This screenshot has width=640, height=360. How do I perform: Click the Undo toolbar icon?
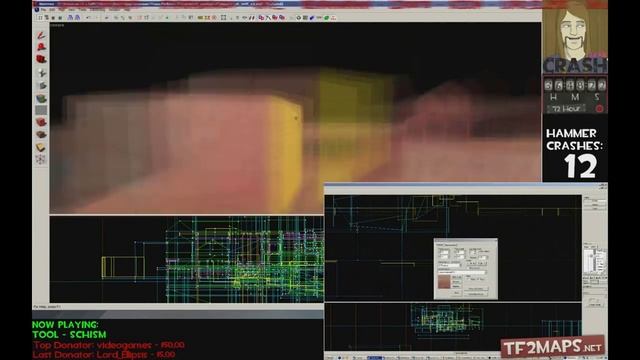click(x=88, y=18)
